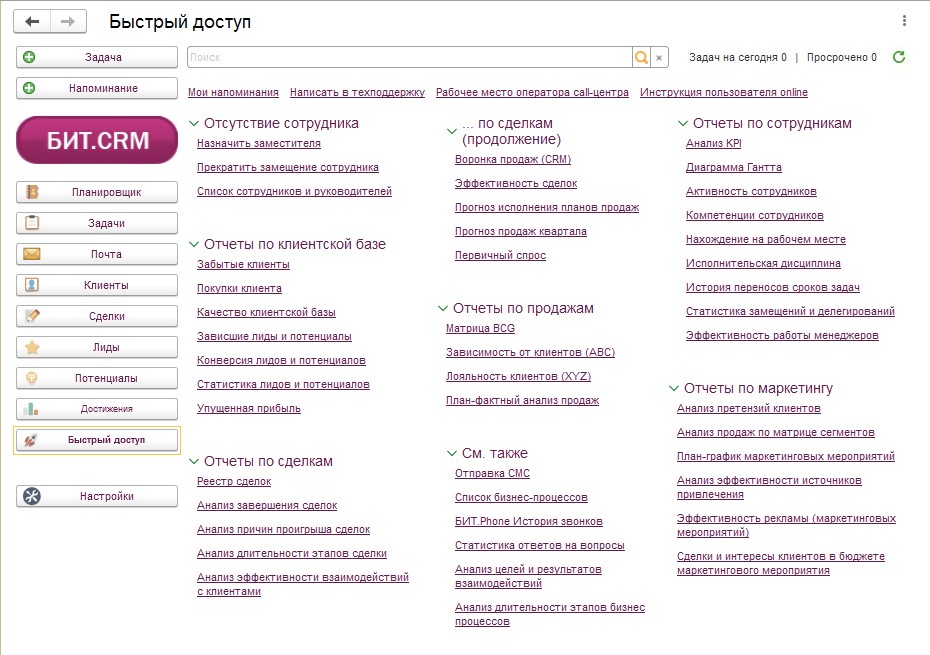Collapse the Отчеты по маркетингу section
Viewport: 930px width, 655px height.
click(674, 388)
